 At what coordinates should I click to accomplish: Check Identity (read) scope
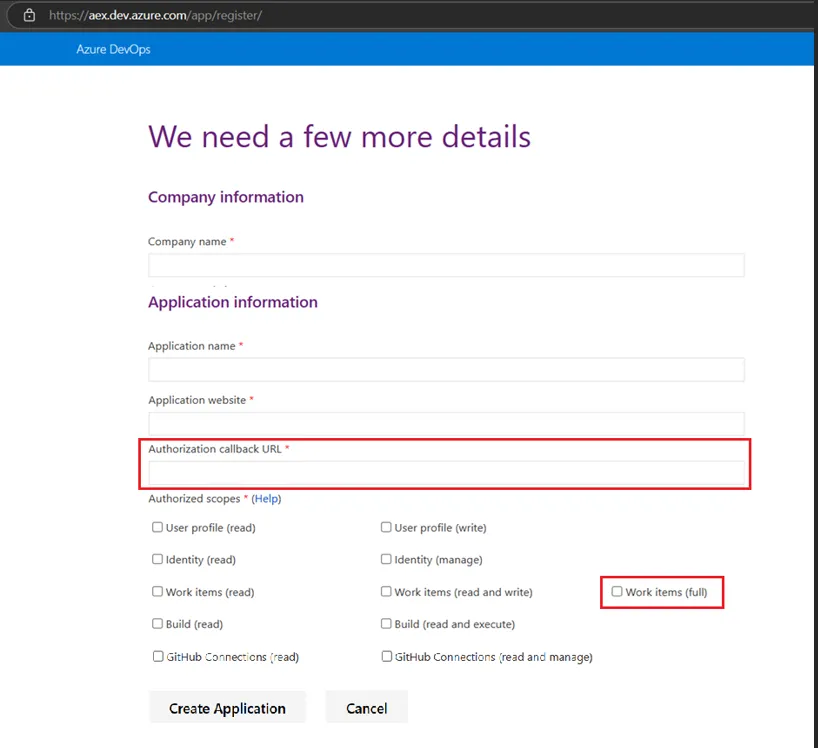[157, 559]
